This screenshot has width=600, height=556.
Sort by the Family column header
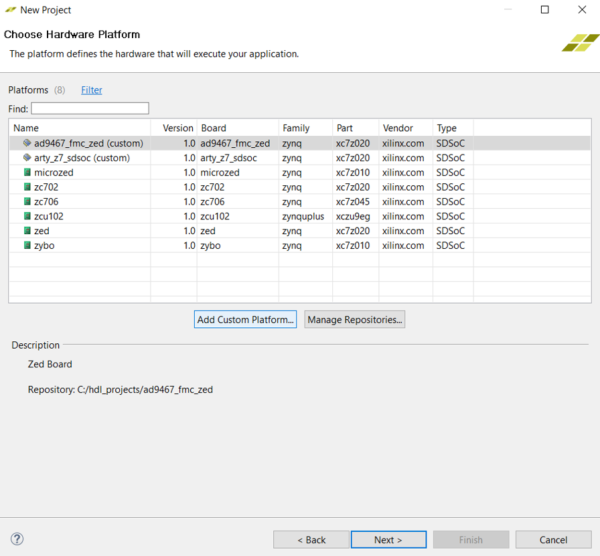pos(306,128)
